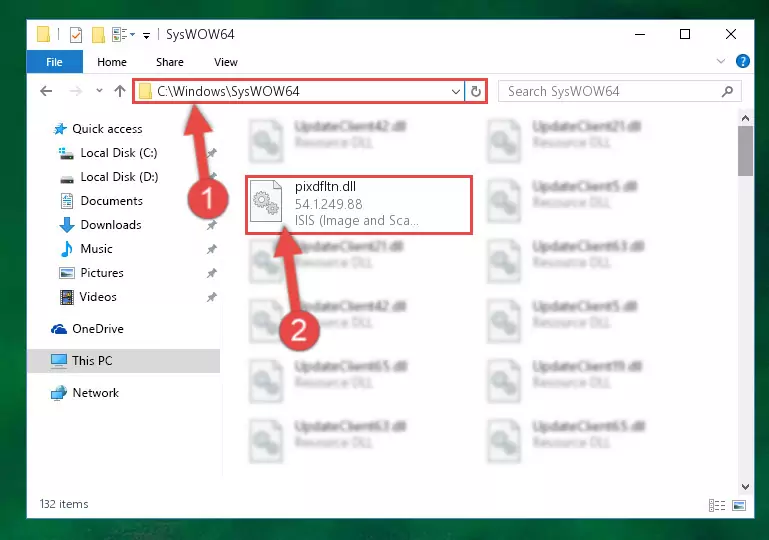Viewport: 769px width, 540px height.
Task: Click the search magnifier icon
Action: pos(727,91)
